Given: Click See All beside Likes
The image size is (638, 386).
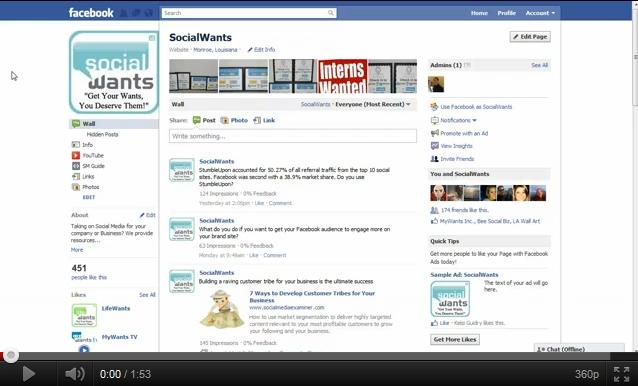Looking at the screenshot, I should coord(147,295).
